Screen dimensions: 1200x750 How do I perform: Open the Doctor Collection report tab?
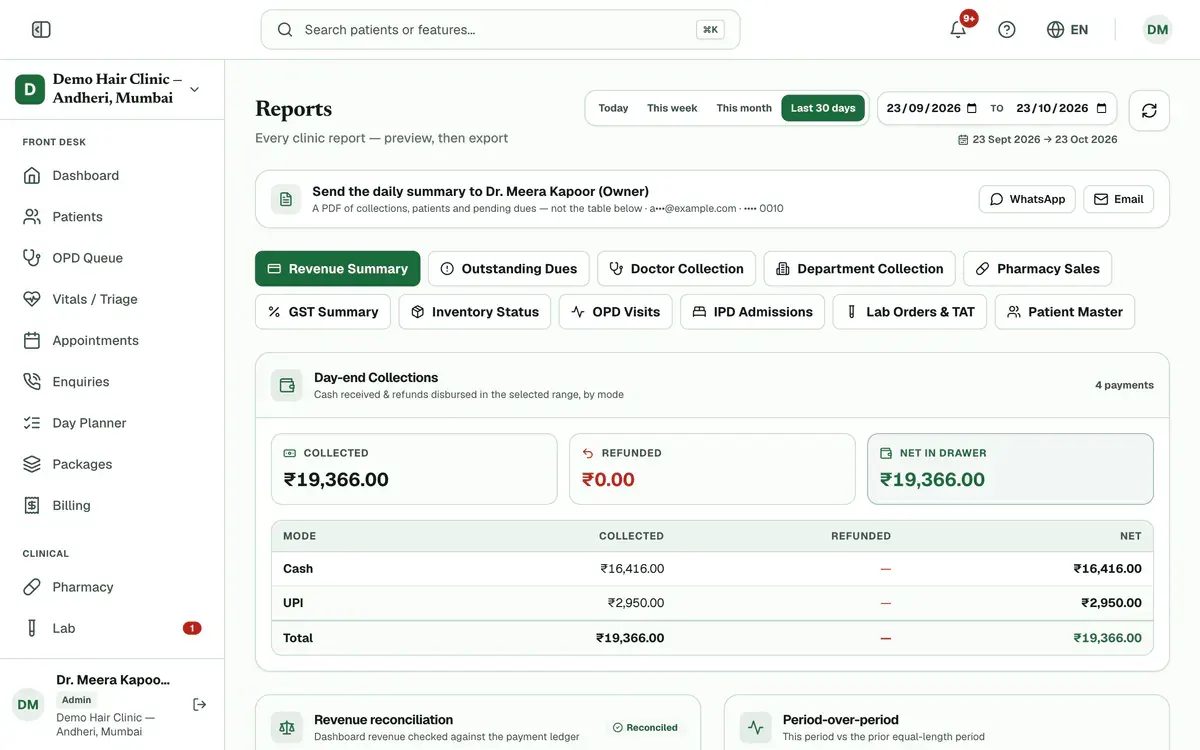click(676, 269)
